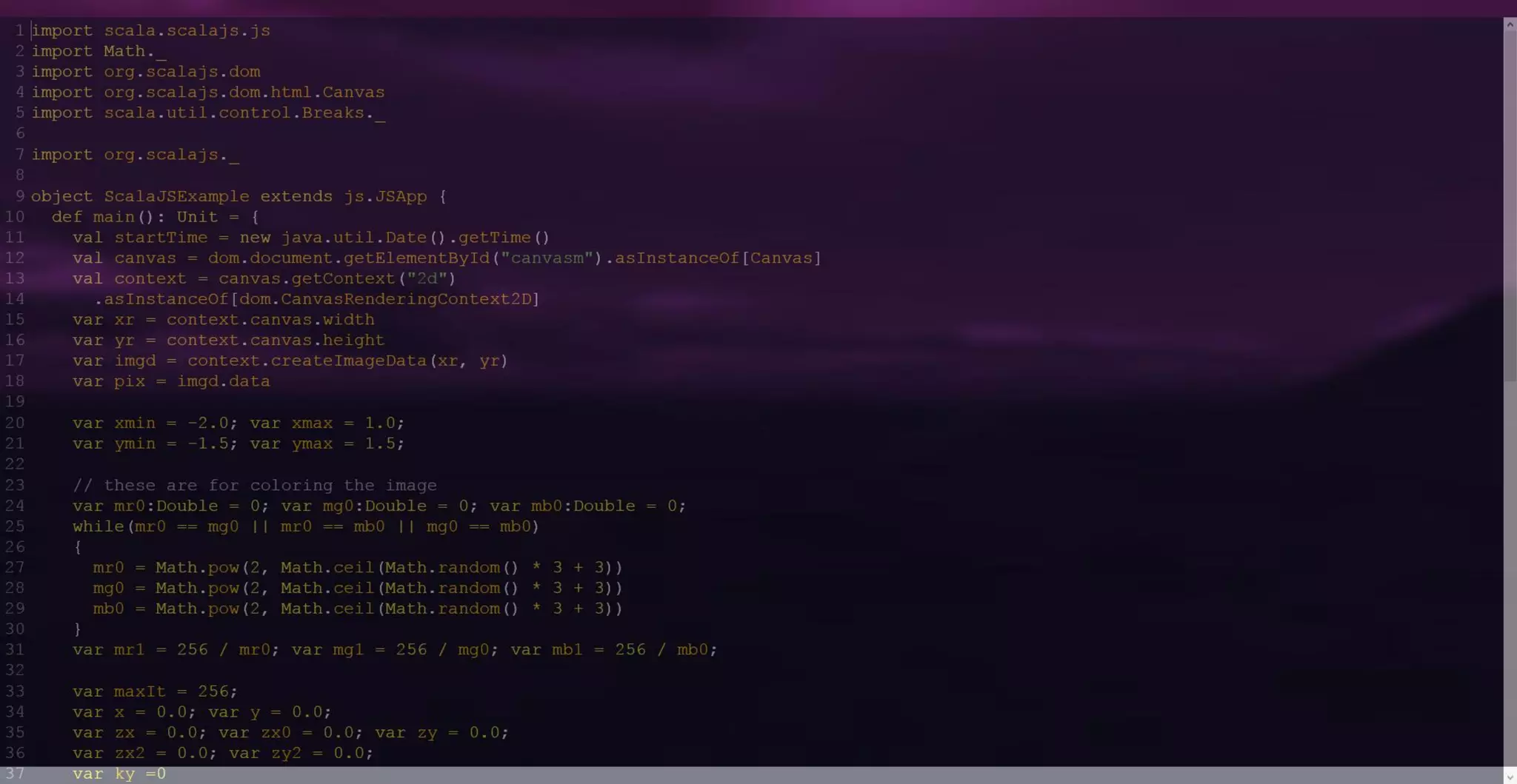1517x784 pixels.
Task: Click 'mb0:Double = 0' declaration
Action: [604, 506]
